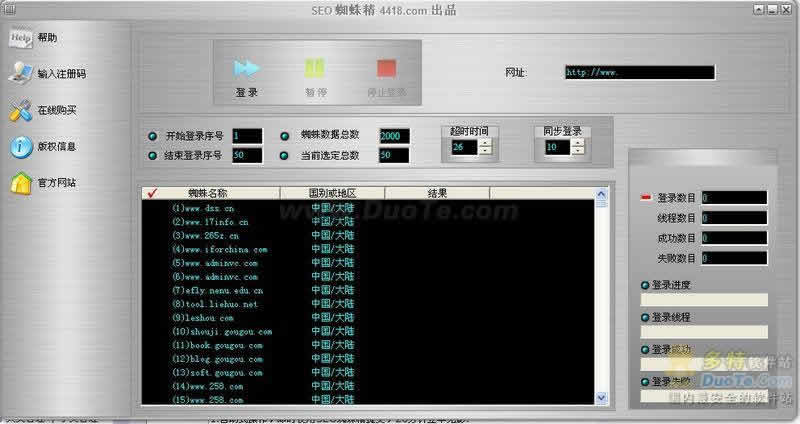Click the 国别或地区 column header
Screen dimensions: 800x424
coord(332,193)
